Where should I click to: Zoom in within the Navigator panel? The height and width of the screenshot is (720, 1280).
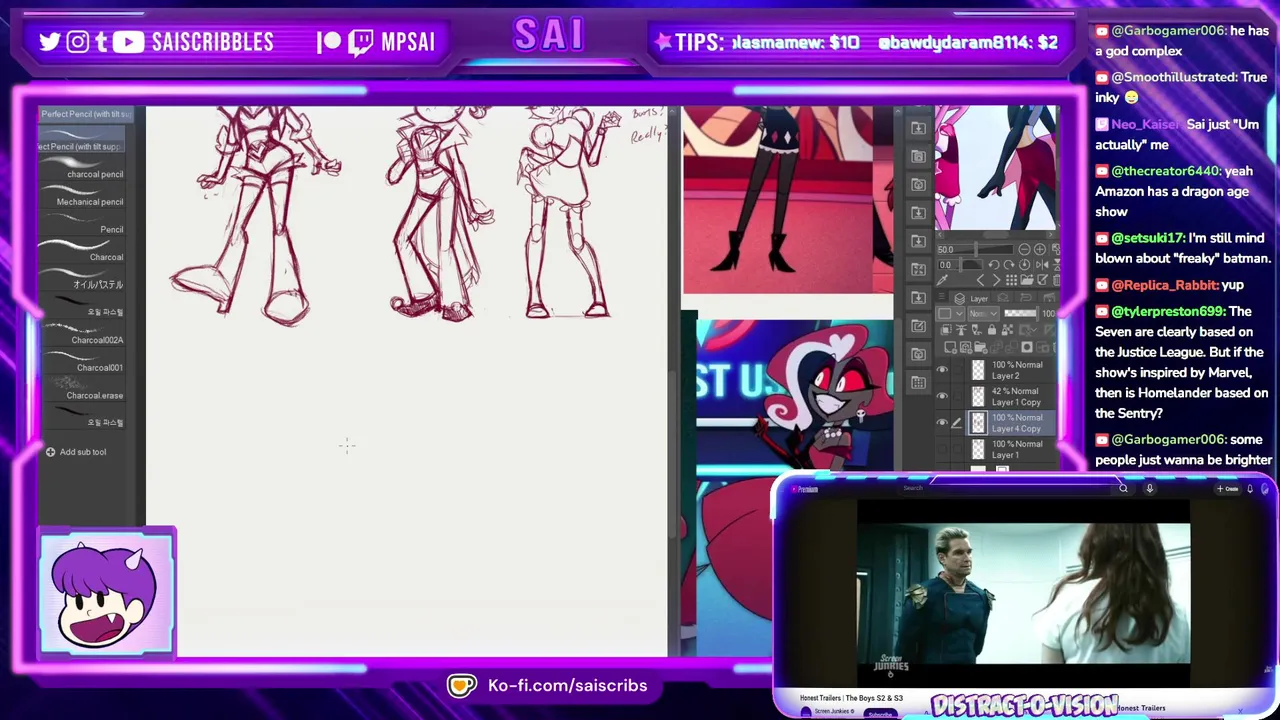point(1040,250)
